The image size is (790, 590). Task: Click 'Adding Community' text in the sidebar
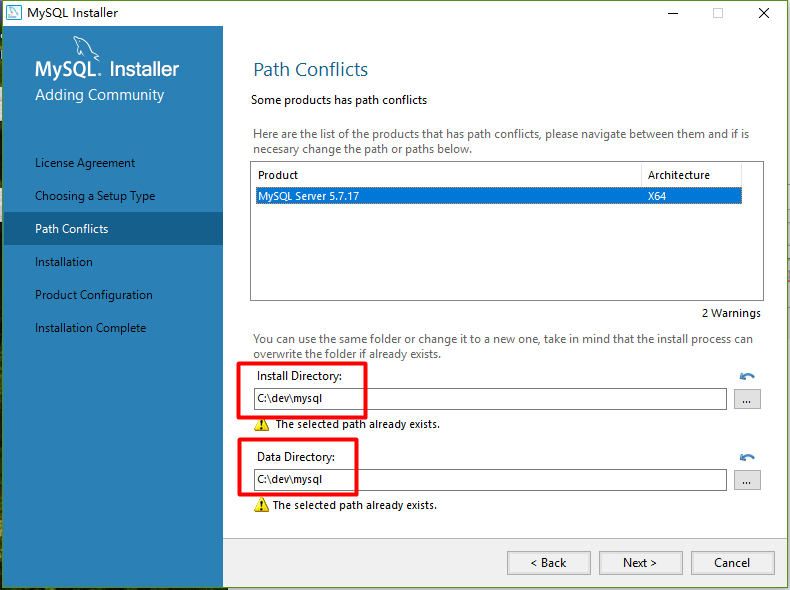(100, 95)
